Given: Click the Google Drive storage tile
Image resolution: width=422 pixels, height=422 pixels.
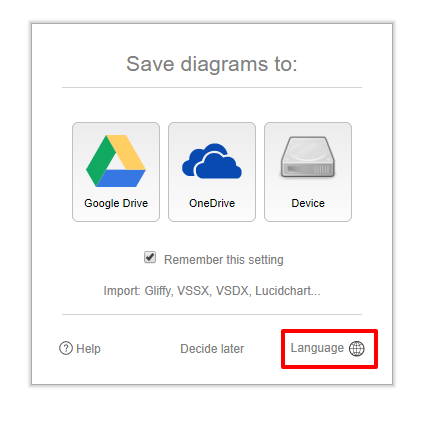Looking at the screenshot, I should (x=116, y=172).
